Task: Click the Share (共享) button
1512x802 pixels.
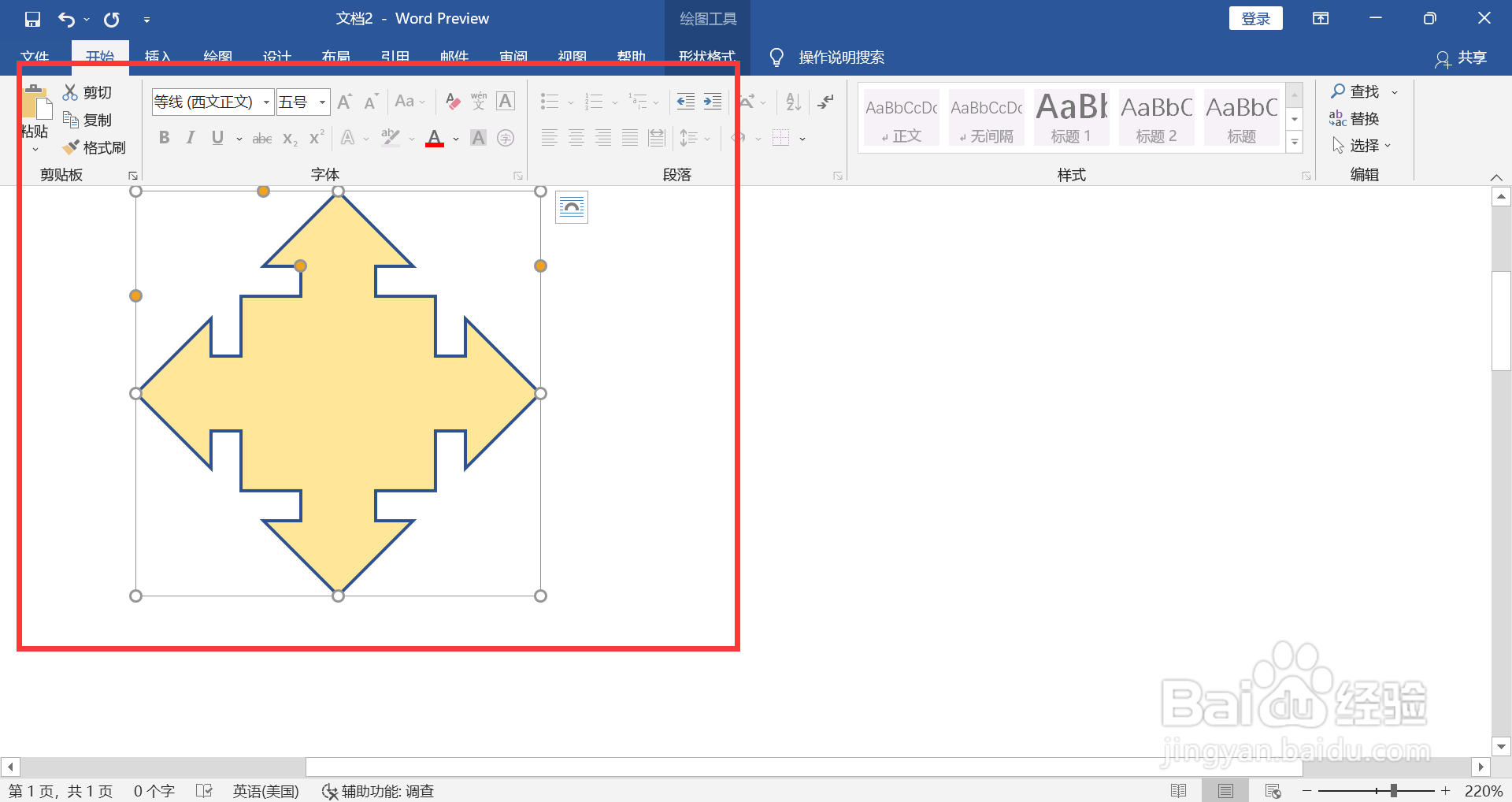Action: (x=1462, y=58)
